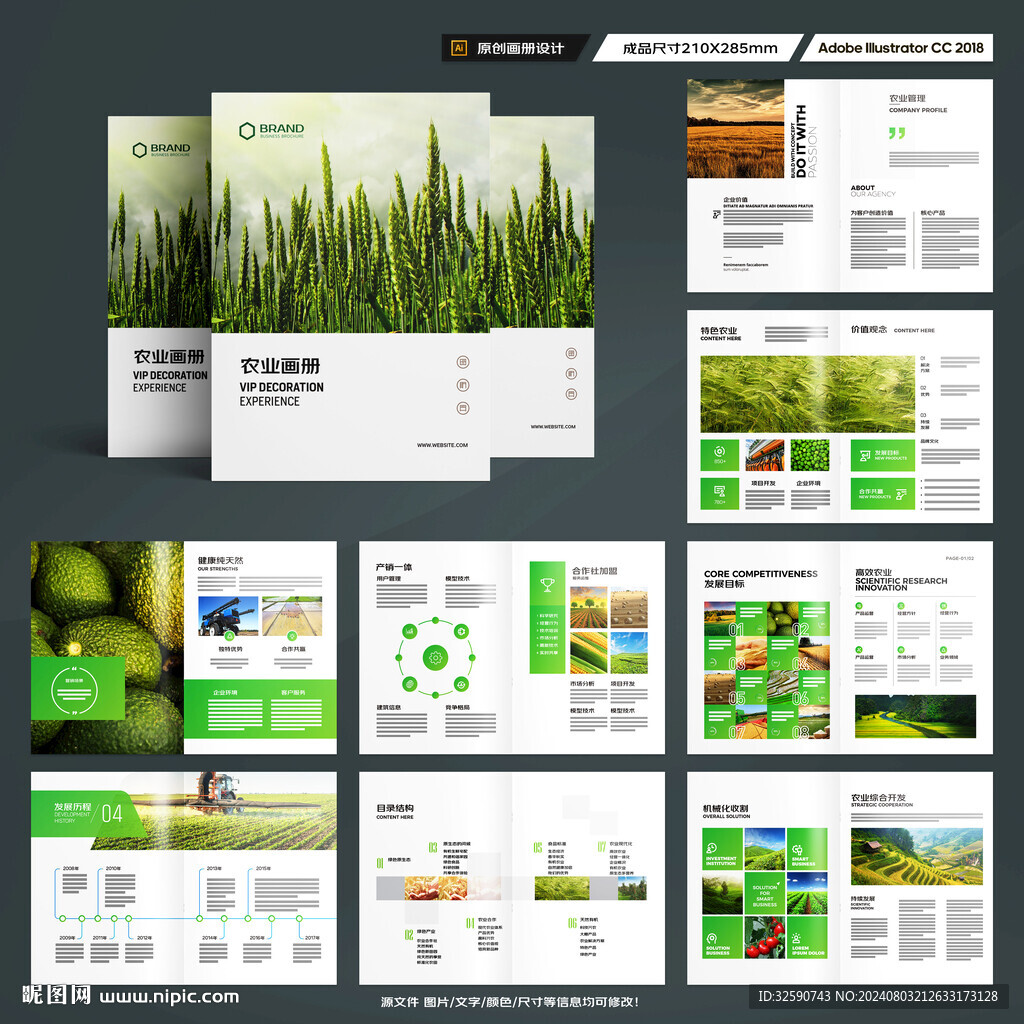Image resolution: width=1024 pixels, height=1024 pixels.
Task: Click the black BRAND logo on the left back cover
Action: [161, 150]
